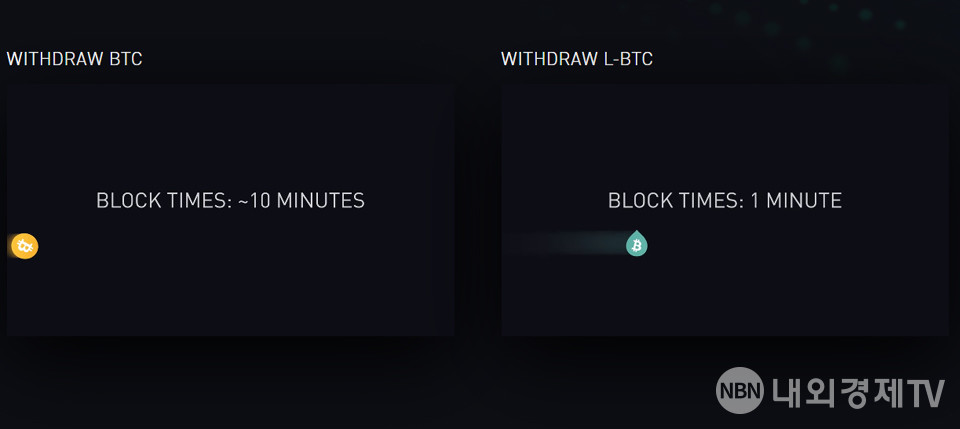Screen dimensions: 960x429
Task: Click the motion trail behind L-BTC droplet
Action: coord(570,243)
